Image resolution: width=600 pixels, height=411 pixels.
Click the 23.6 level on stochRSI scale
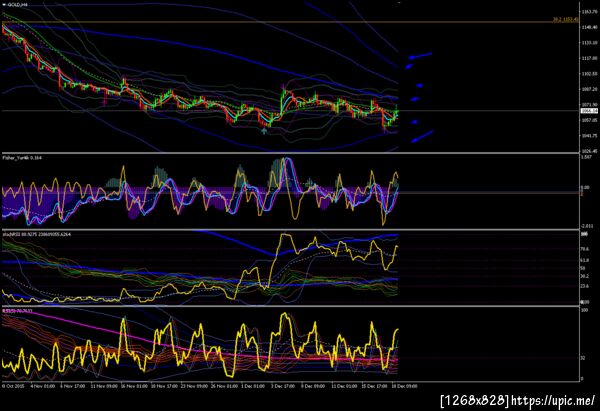tap(585, 286)
